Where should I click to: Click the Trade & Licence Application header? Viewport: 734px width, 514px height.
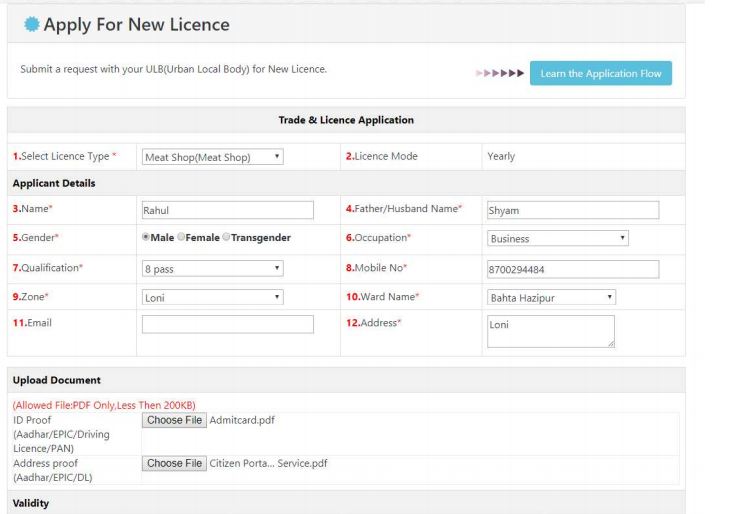(346, 120)
